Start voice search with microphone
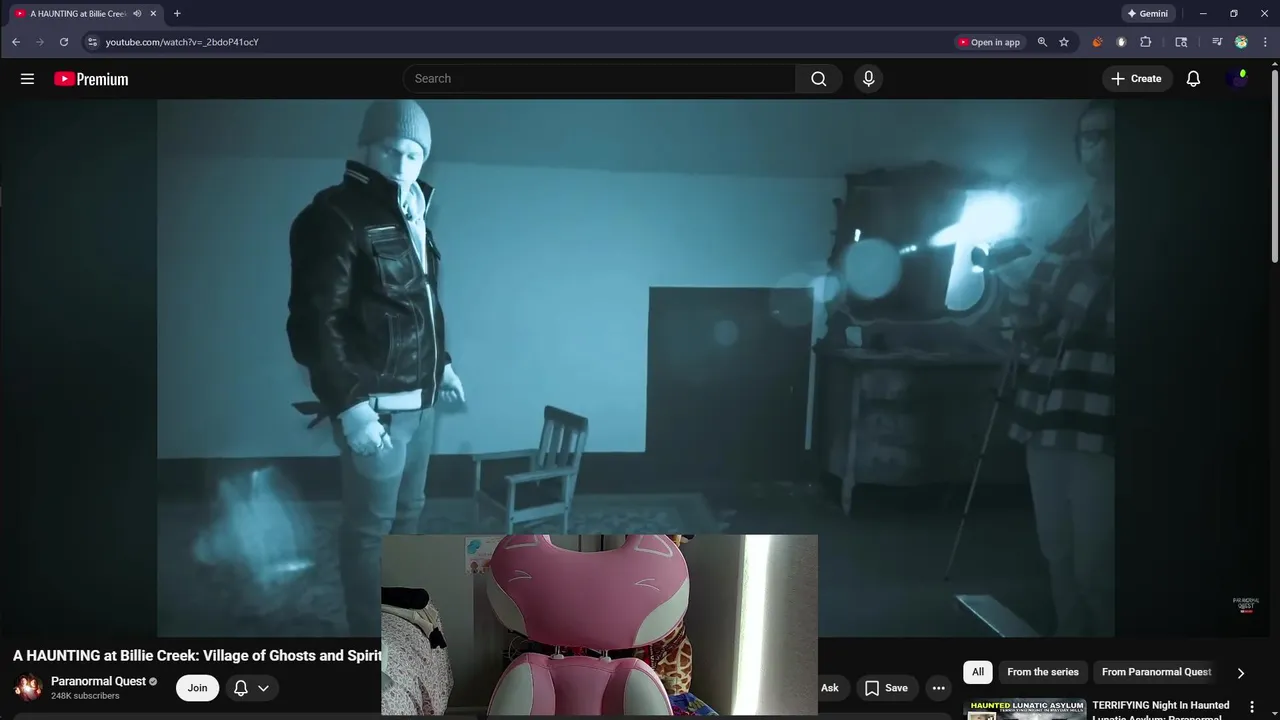Image resolution: width=1280 pixels, height=720 pixels. [868, 79]
